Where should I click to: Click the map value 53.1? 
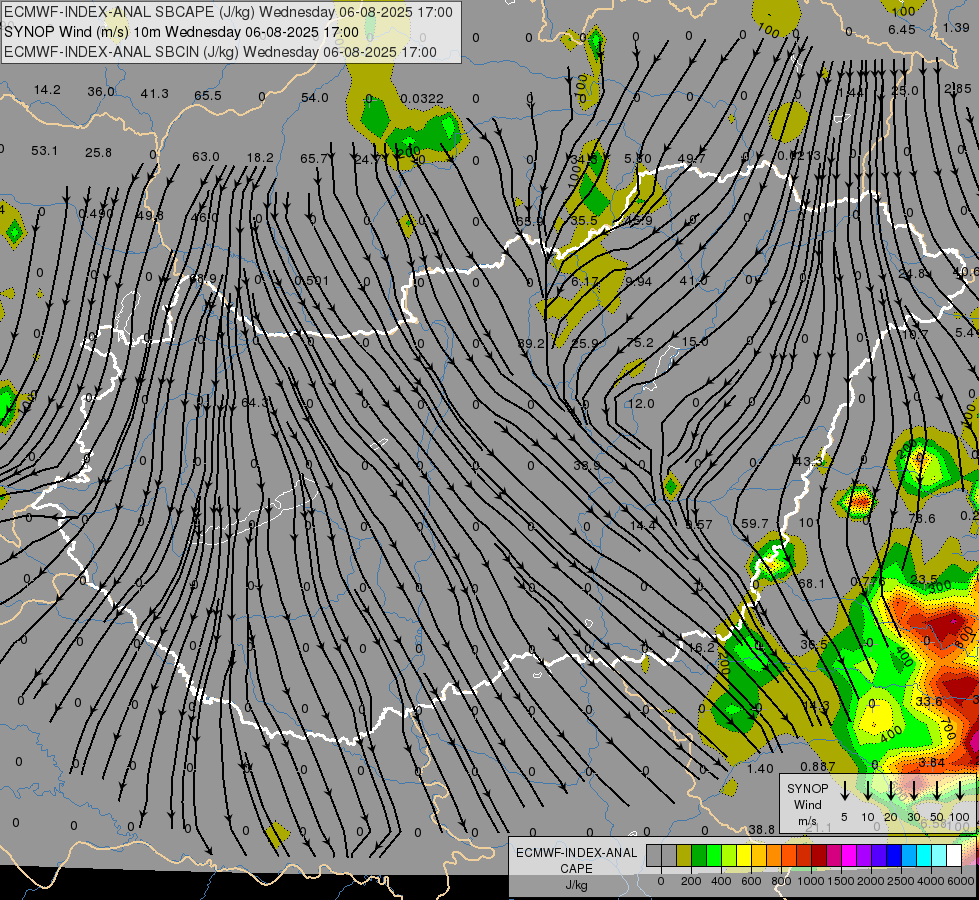coord(44,151)
